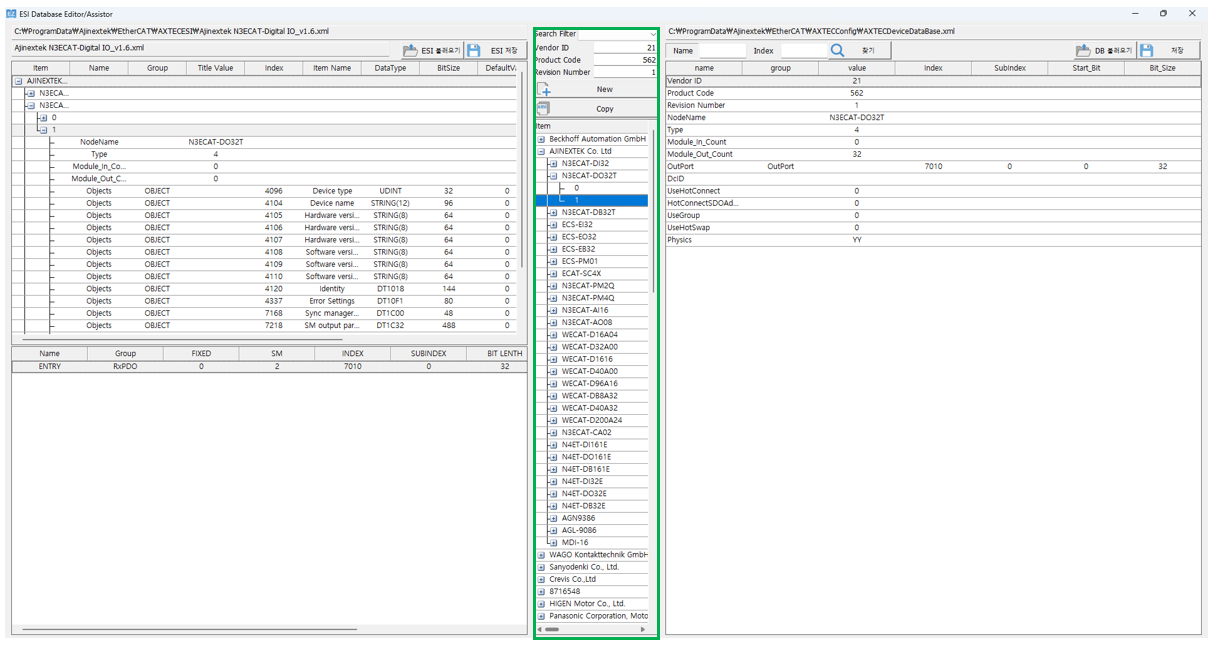Click the DB 불러오기 load button
1215x647 pixels.
1104,50
